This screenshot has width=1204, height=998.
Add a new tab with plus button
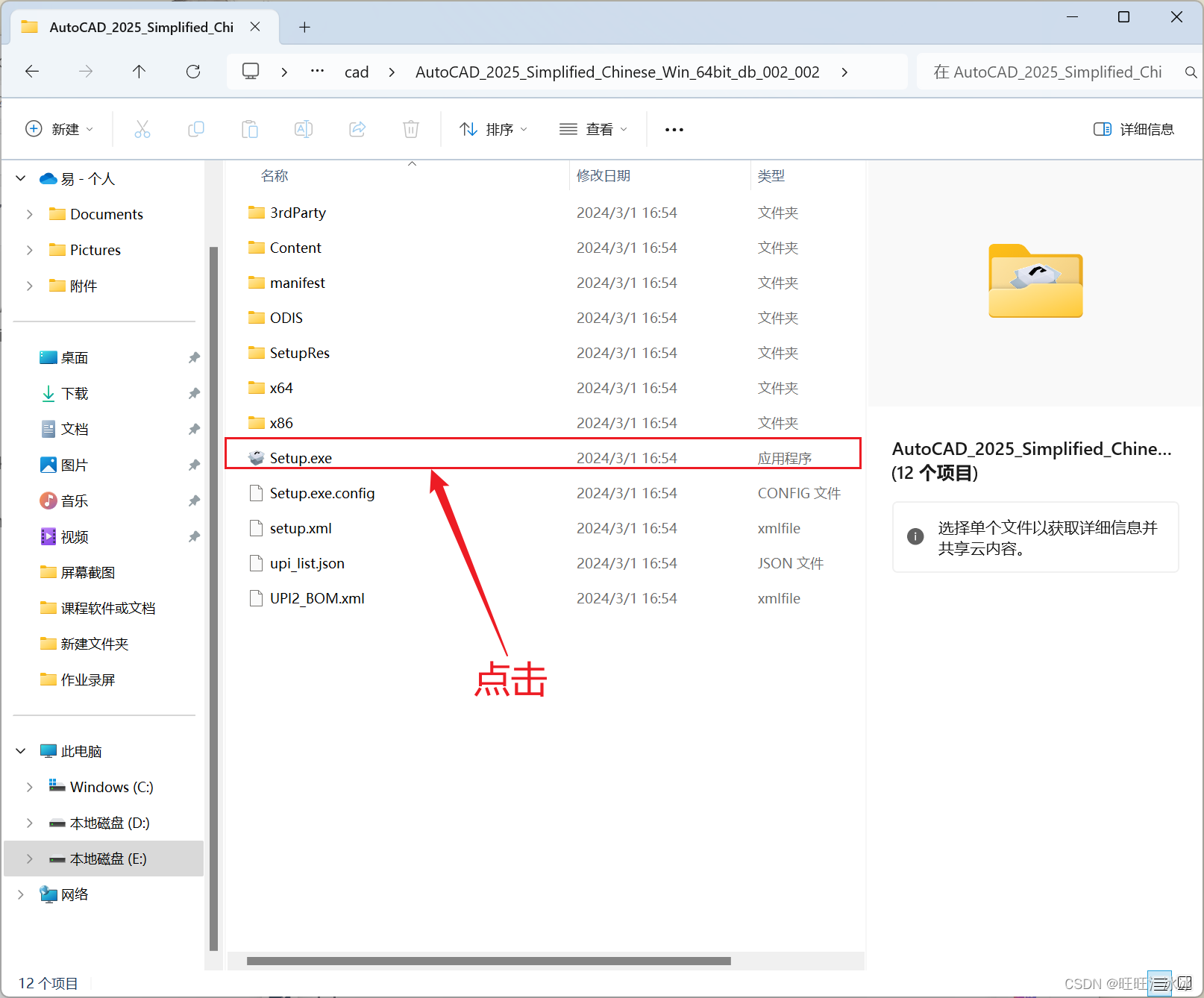(x=304, y=28)
